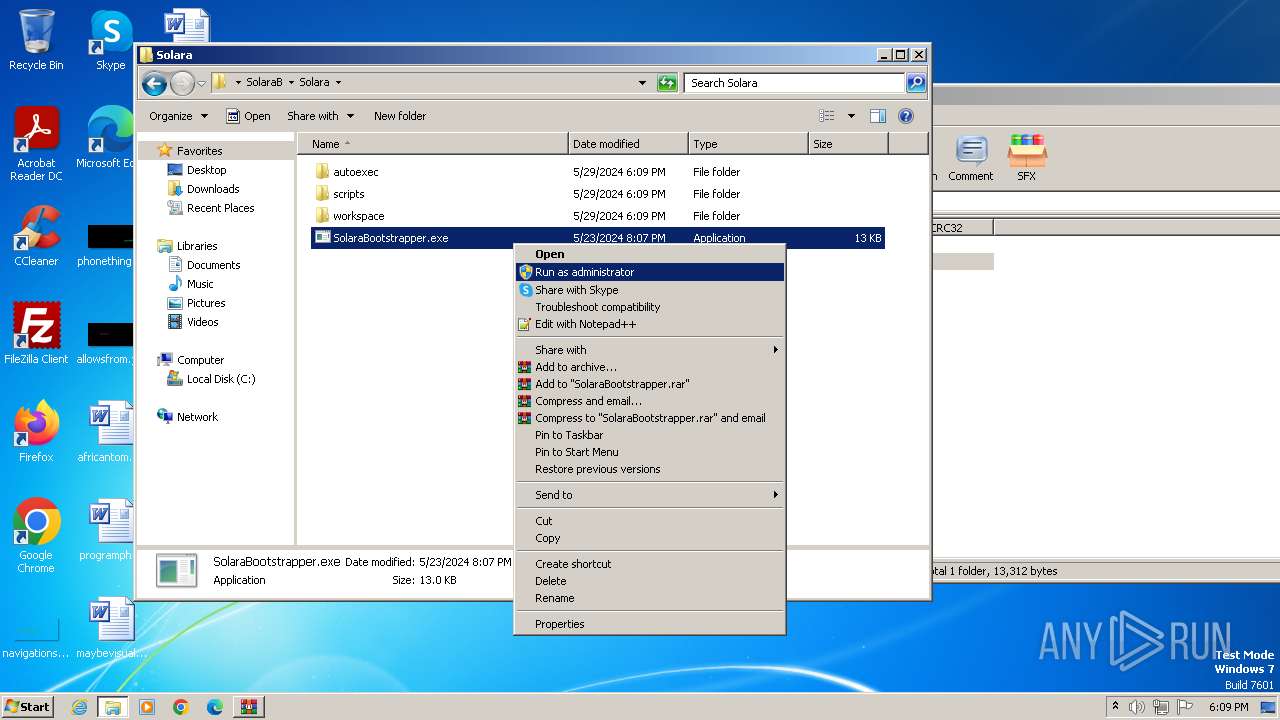1280x720 pixels.
Task: Open recent pages dropdown next to Forward
Action: point(202,83)
